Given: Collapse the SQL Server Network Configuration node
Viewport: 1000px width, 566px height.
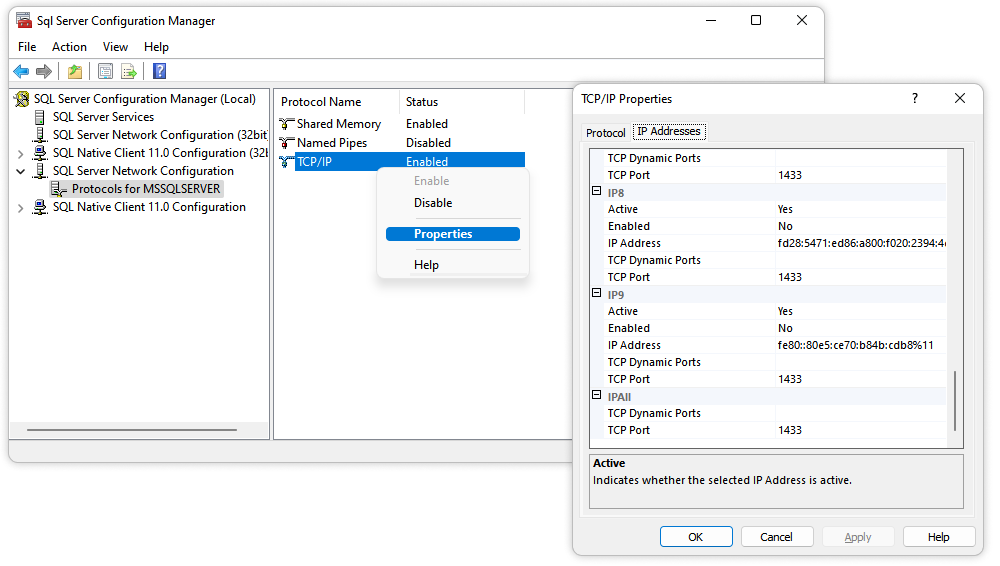Looking at the screenshot, I should pyautogui.click(x=20, y=172).
